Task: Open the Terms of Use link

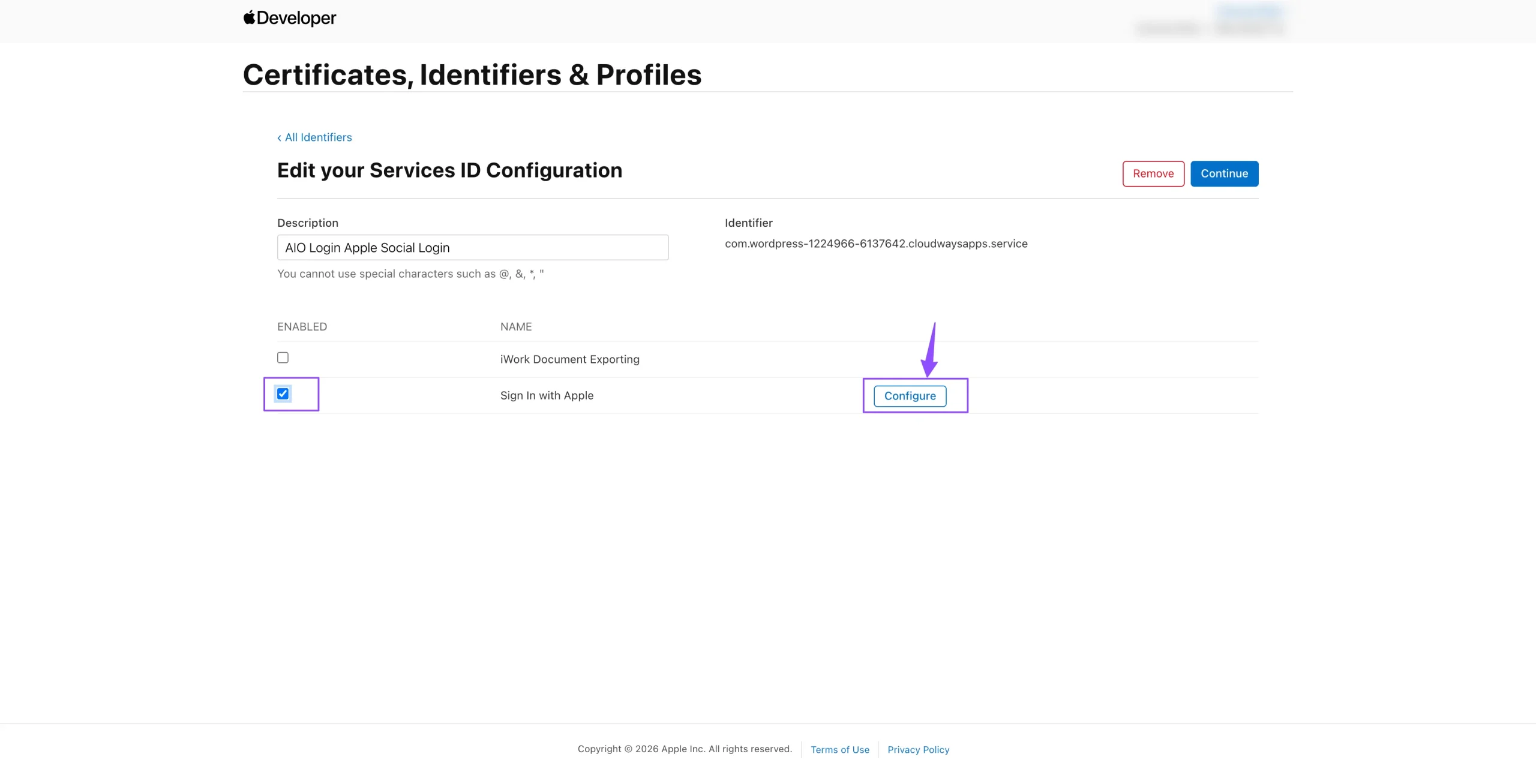Action: click(x=839, y=750)
